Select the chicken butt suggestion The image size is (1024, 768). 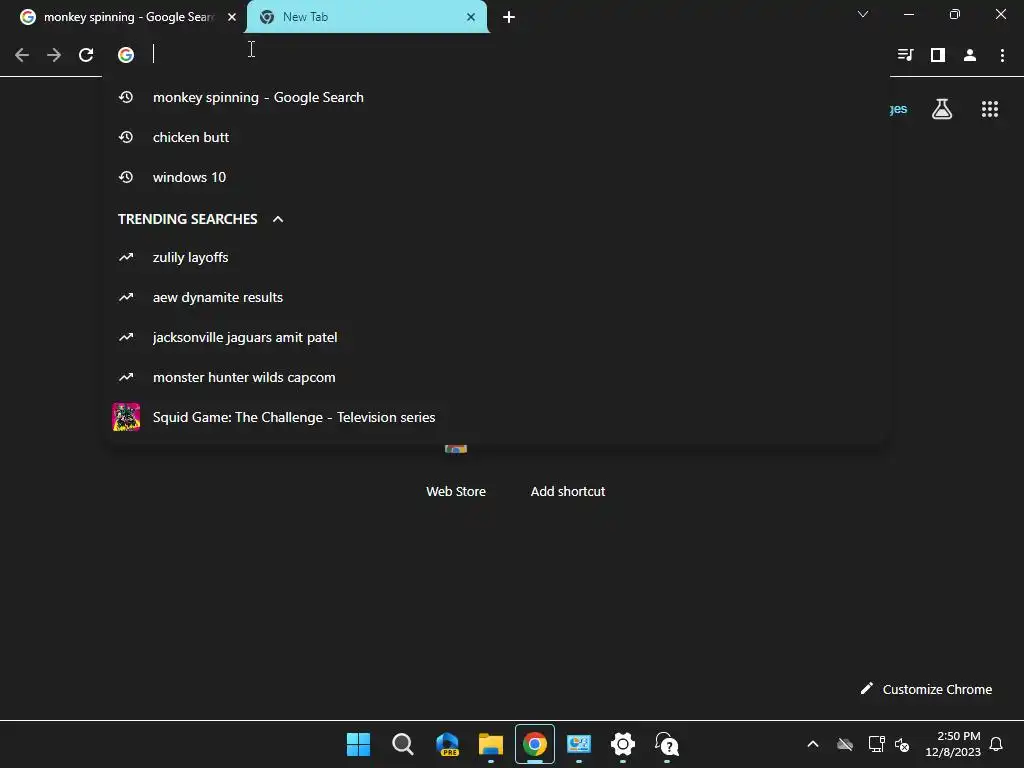pyautogui.click(x=496, y=137)
